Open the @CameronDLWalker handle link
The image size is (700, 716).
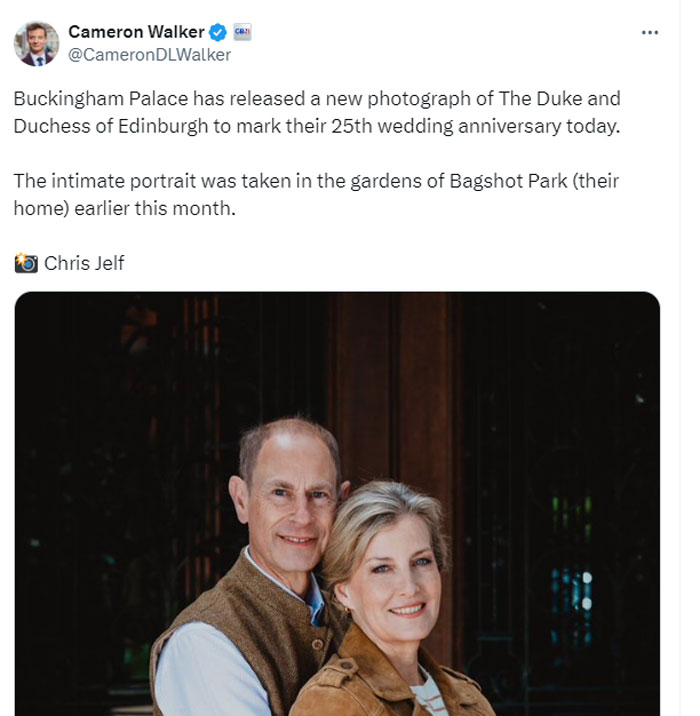(149, 55)
